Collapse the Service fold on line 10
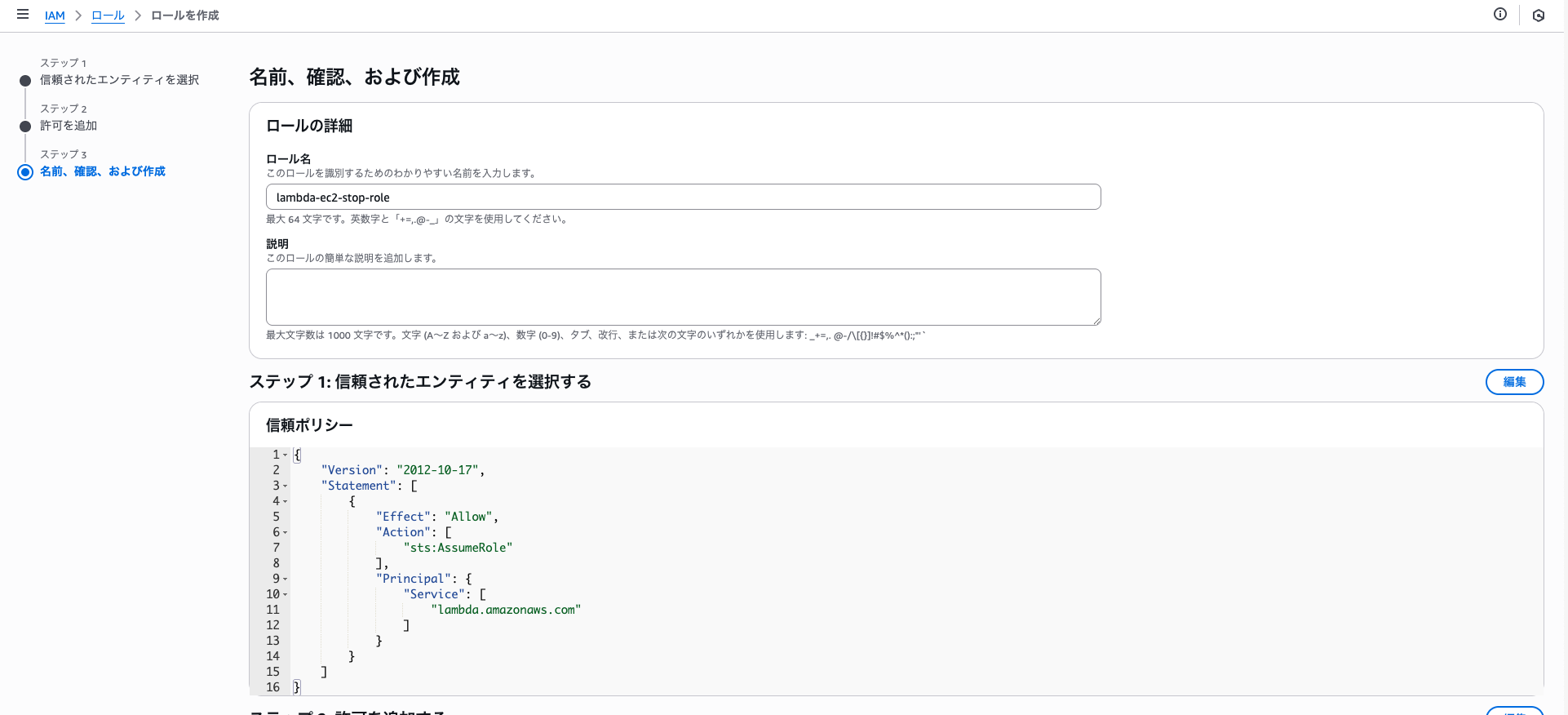 pyautogui.click(x=285, y=595)
